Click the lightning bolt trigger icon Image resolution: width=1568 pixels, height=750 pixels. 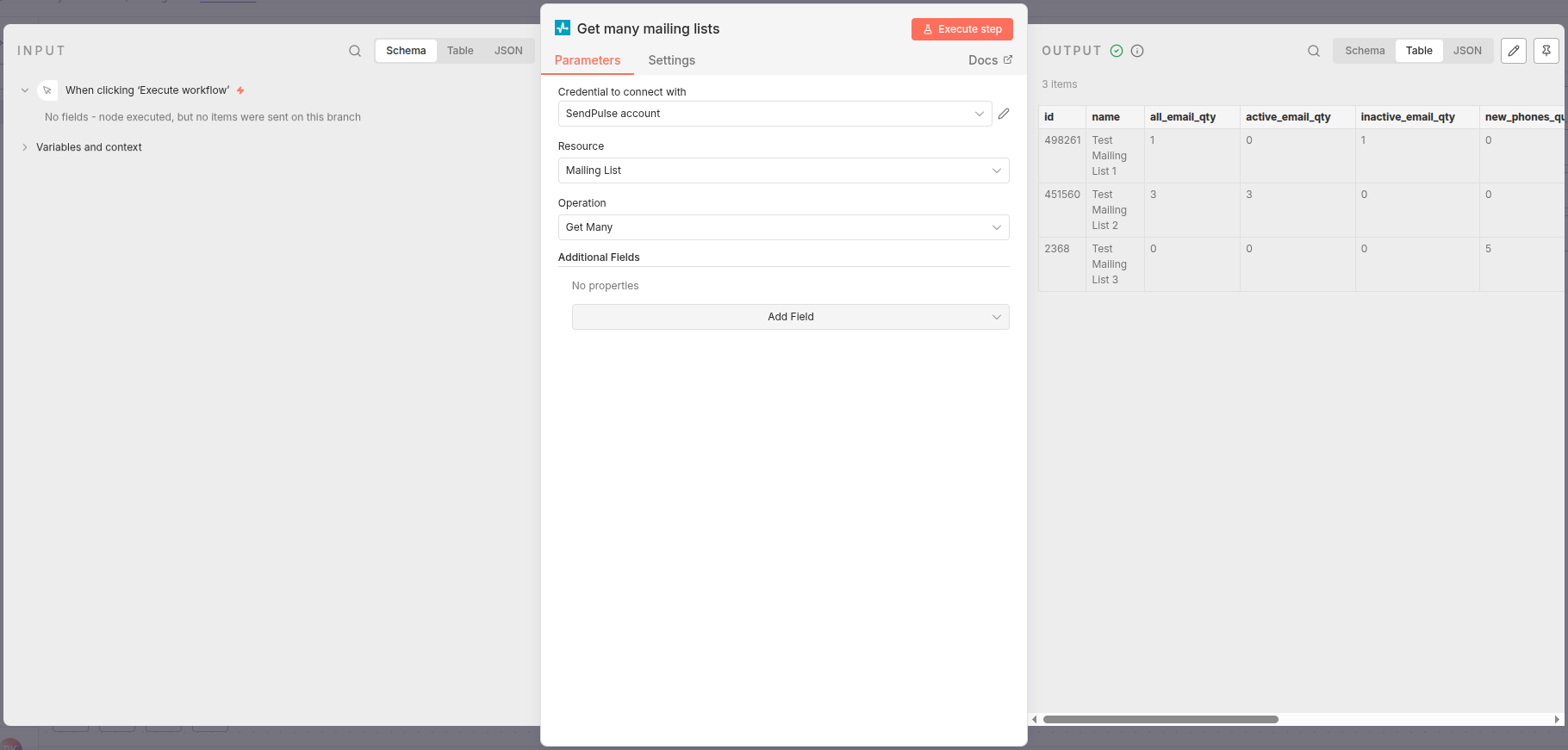240,90
